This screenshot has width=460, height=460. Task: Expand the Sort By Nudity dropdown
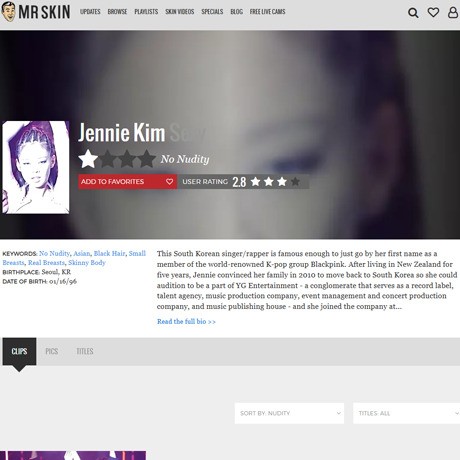[x=289, y=413]
